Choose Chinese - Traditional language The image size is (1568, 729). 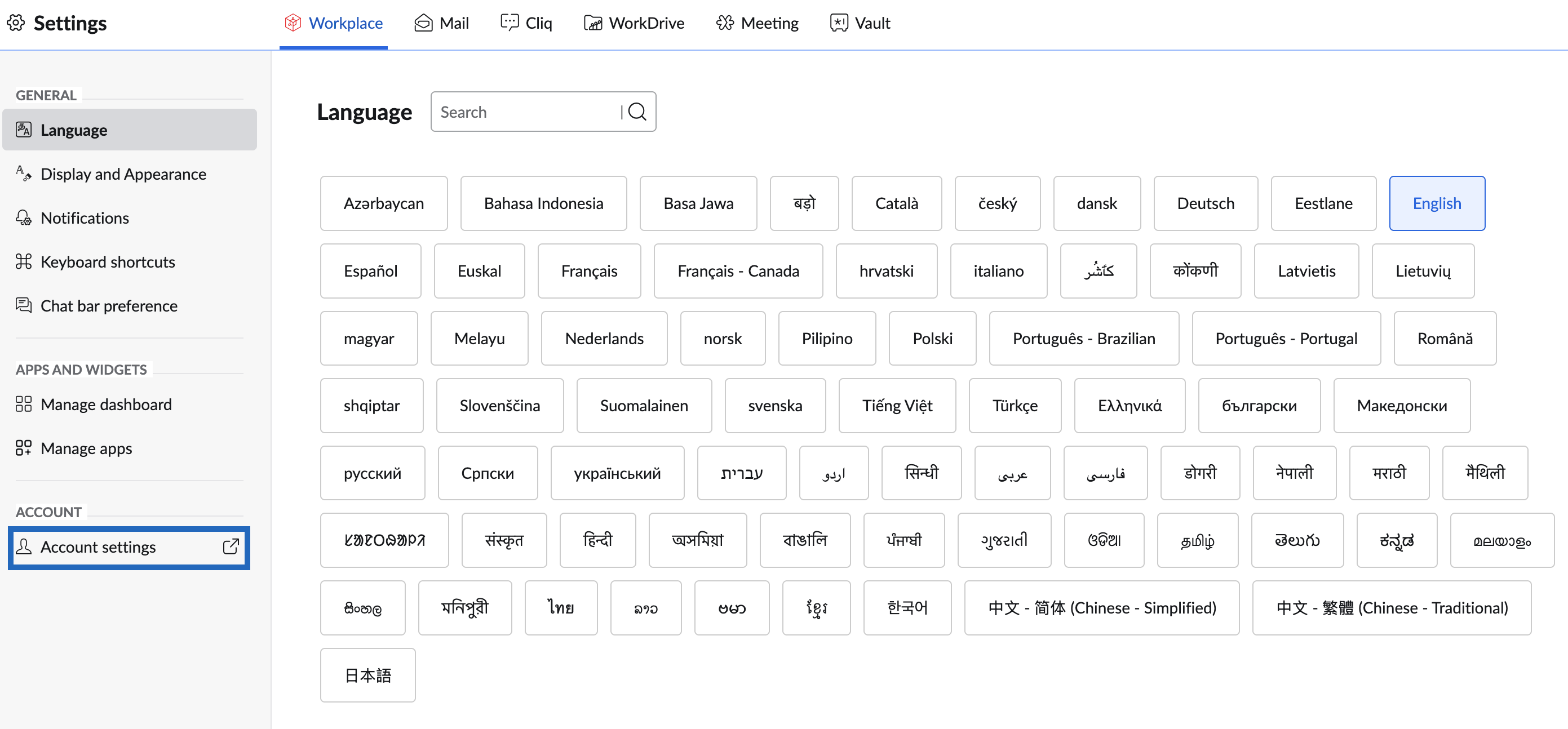tap(1392, 607)
